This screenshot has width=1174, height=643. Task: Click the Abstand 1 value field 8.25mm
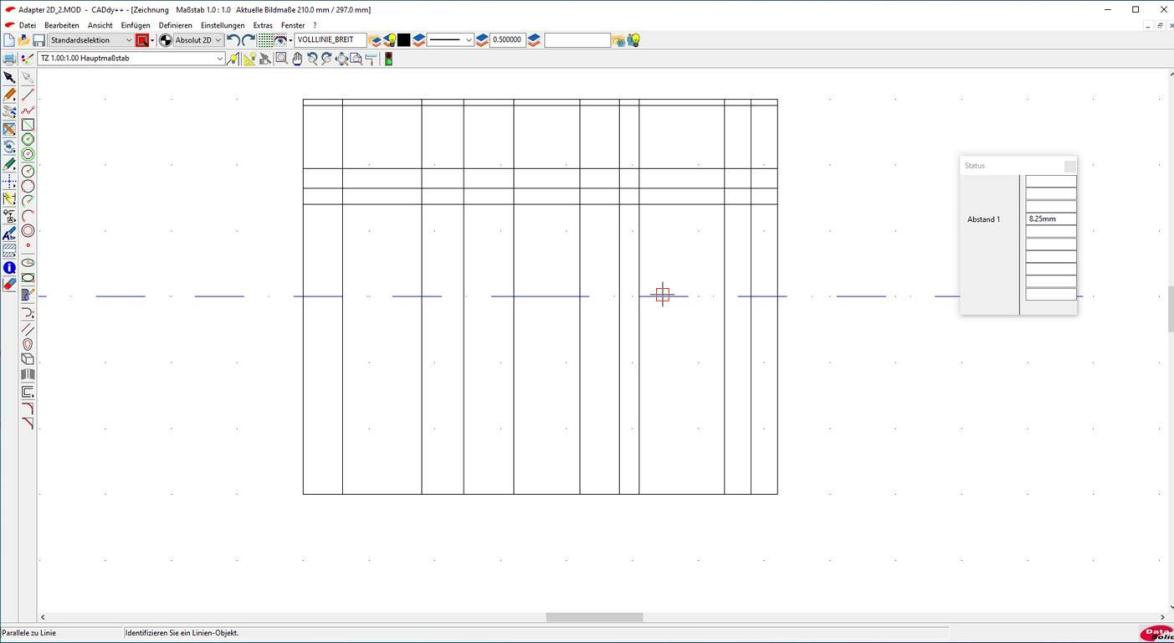click(x=1050, y=219)
